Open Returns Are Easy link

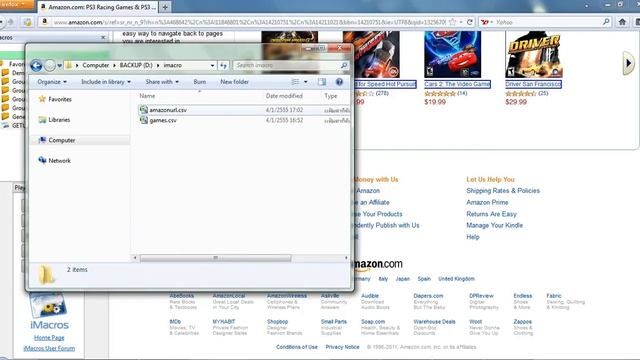[x=491, y=214]
